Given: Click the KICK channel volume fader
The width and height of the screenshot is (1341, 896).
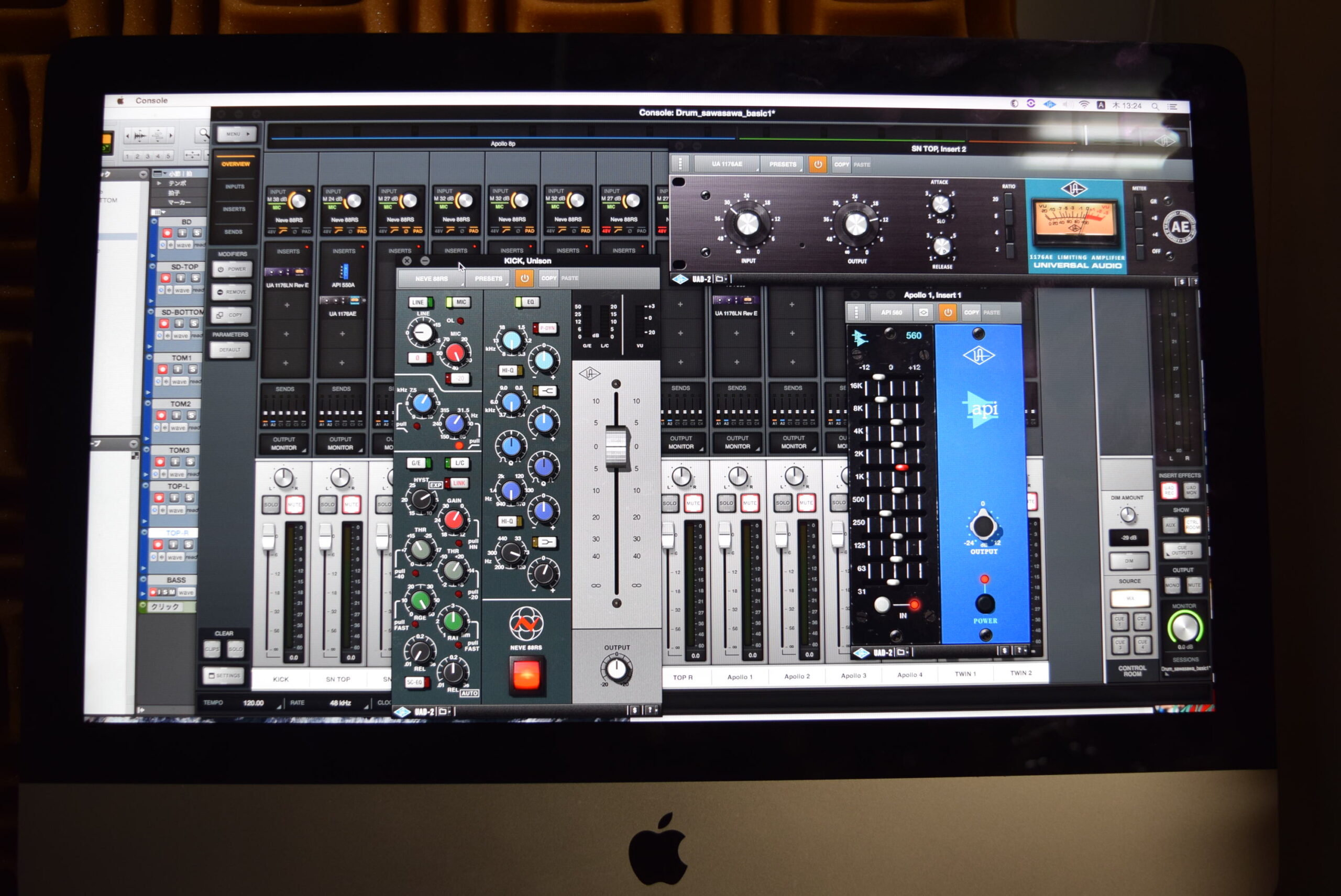Looking at the screenshot, I should point(268,537).
